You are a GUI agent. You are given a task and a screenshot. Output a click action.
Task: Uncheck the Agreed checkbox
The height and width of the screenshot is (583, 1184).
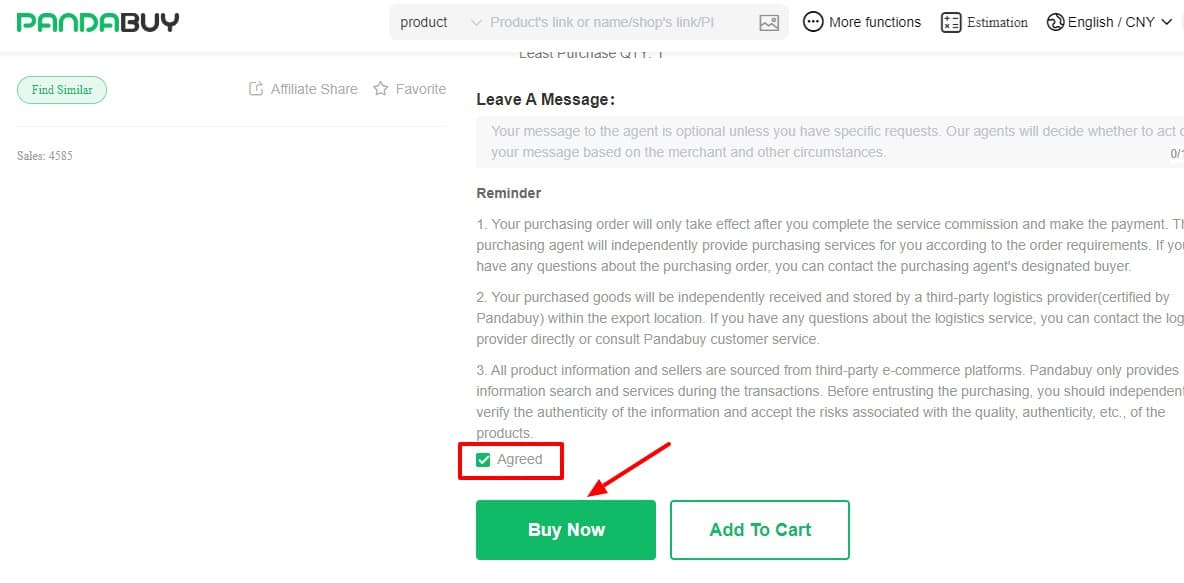click(484, 460)
